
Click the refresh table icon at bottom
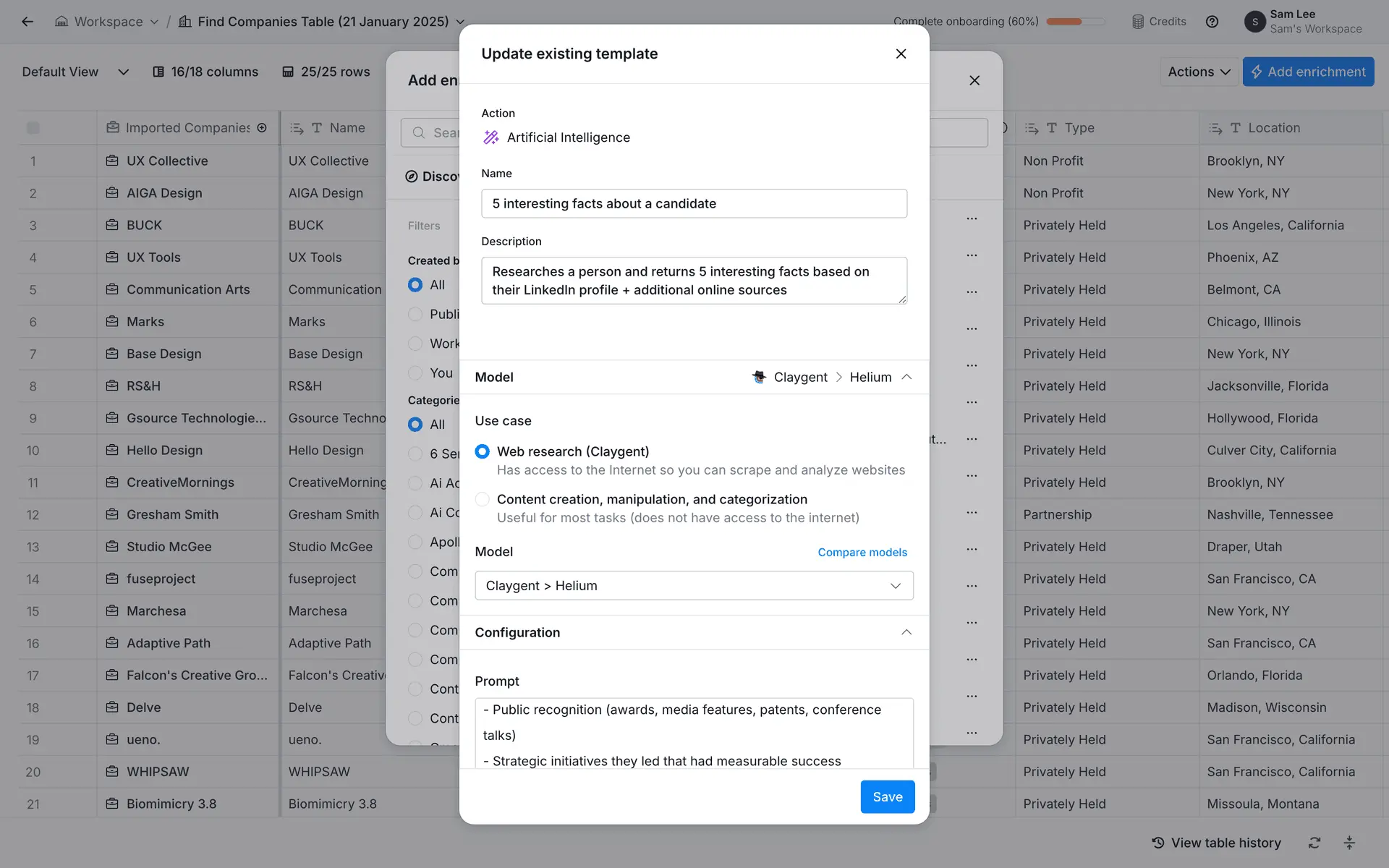point(1314,843)
